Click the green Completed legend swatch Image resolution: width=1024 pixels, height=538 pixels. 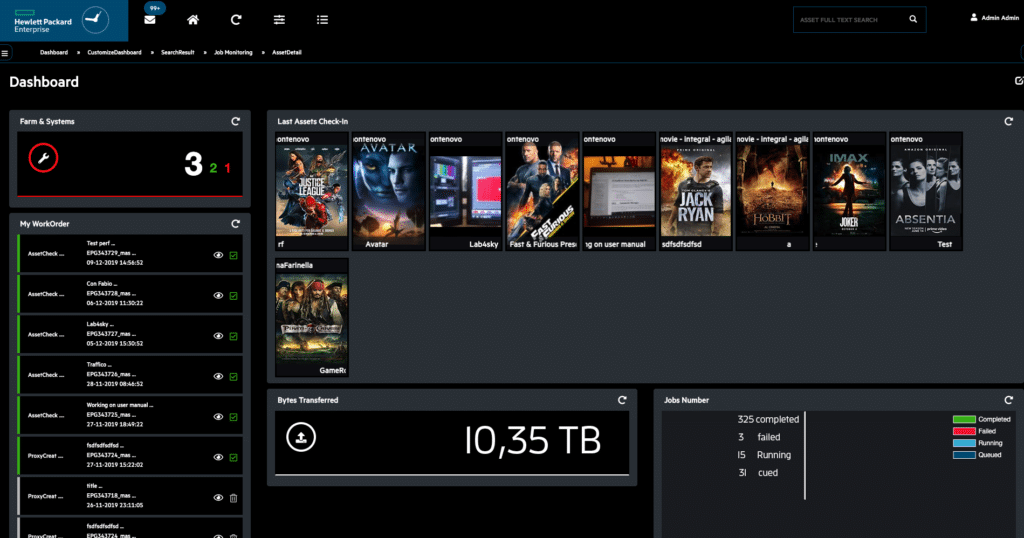point(964,419)
